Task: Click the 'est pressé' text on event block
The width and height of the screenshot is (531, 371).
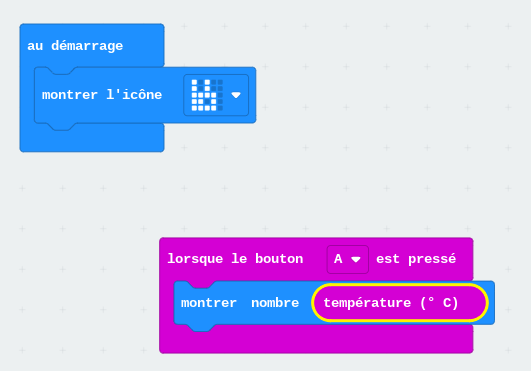Action: [416, 259]
